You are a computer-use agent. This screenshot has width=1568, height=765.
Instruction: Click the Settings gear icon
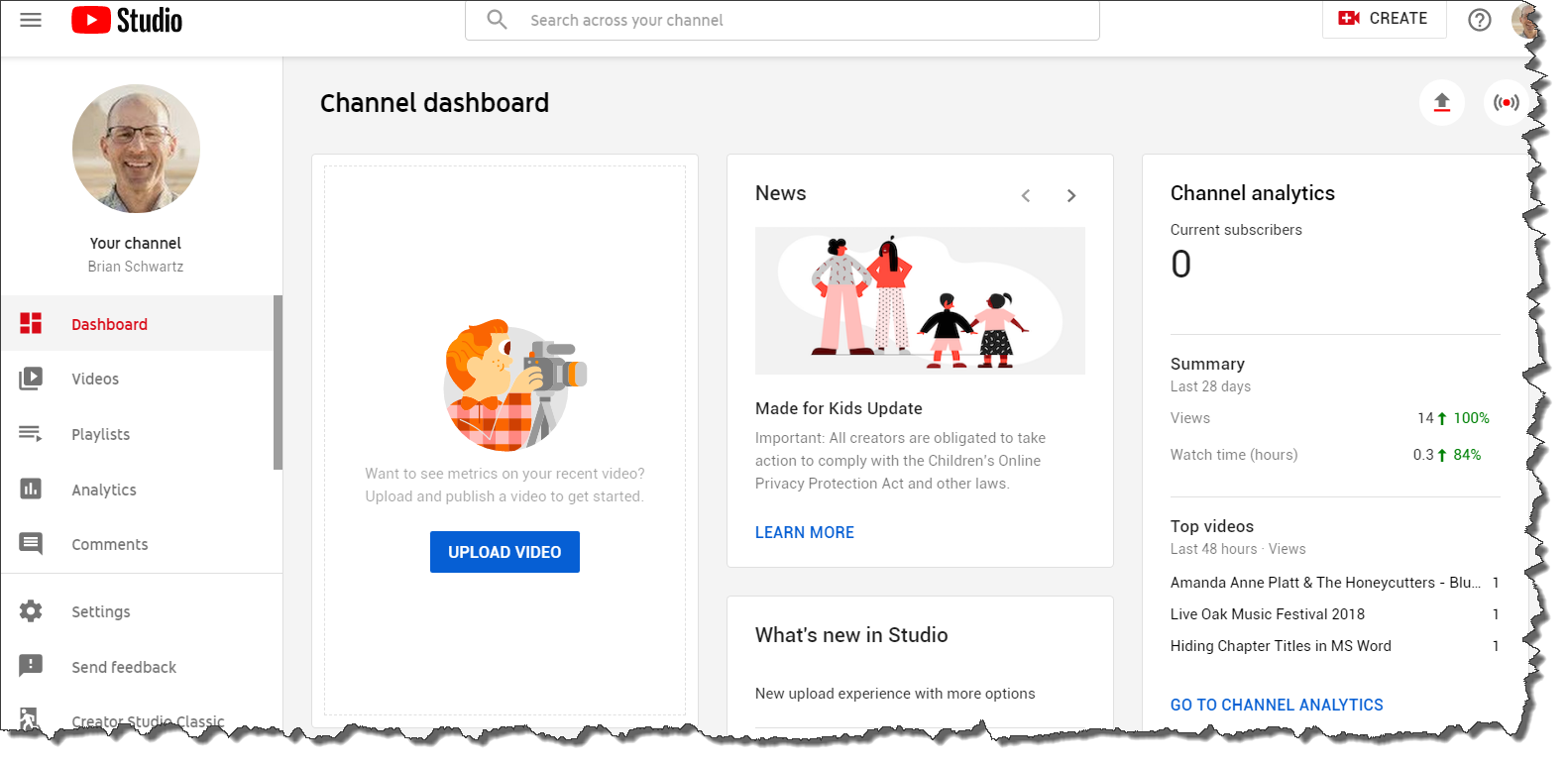pyautogui.click(x=31, y=611)
